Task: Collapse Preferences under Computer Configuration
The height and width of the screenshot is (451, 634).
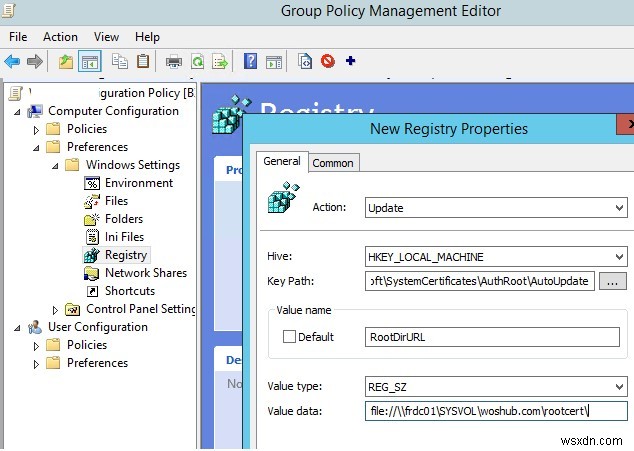Action: [x=36, y=148]
